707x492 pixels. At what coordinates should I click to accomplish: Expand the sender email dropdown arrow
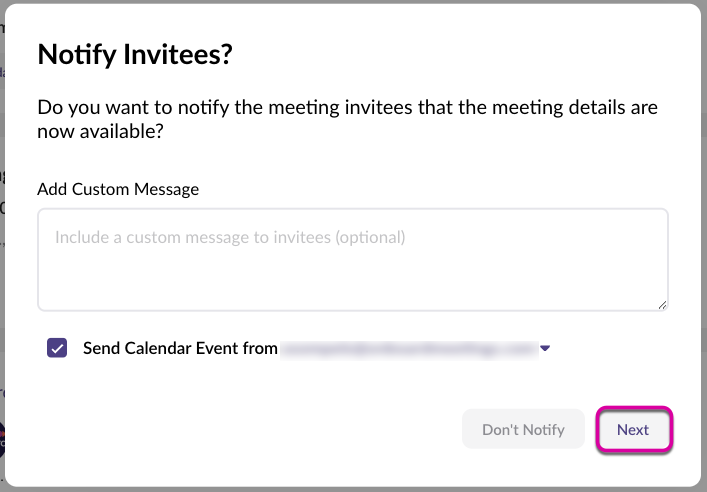click(x=545, y=348)
